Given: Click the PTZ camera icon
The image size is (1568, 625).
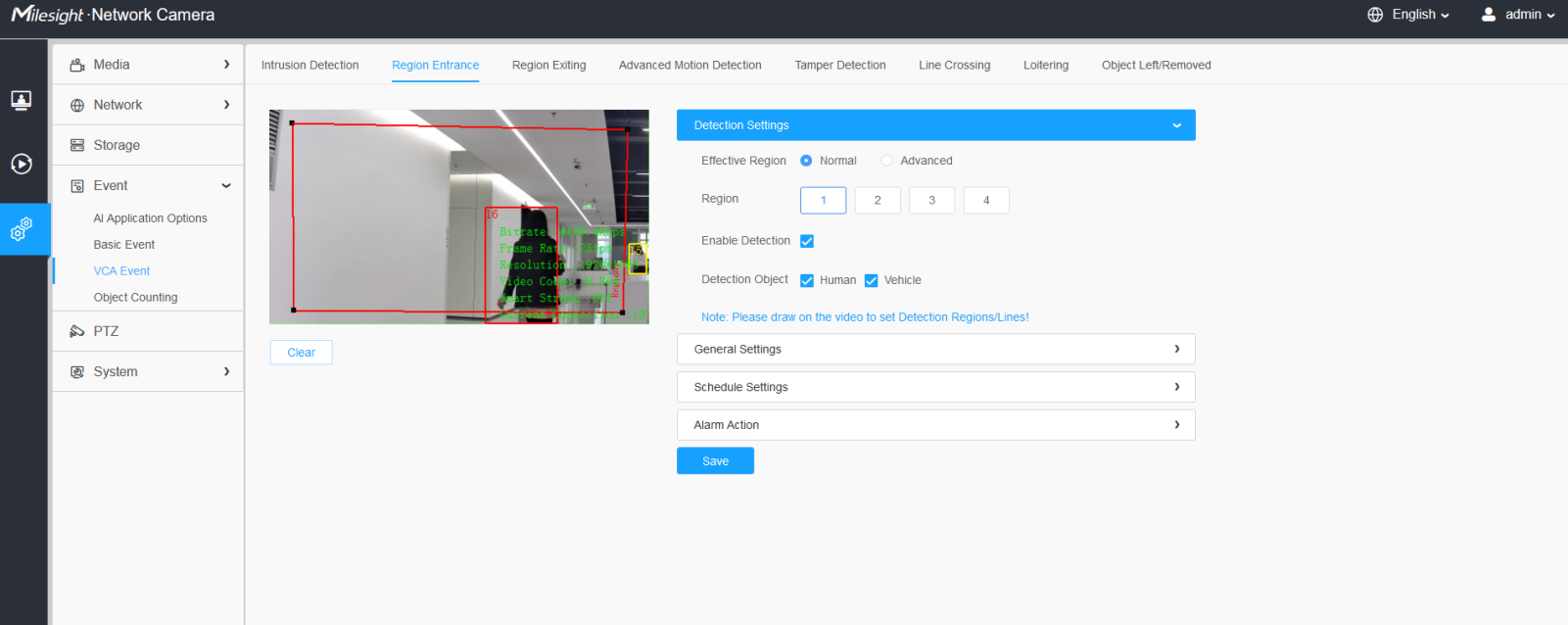Looking at the screenshot, I should point(77,331).
